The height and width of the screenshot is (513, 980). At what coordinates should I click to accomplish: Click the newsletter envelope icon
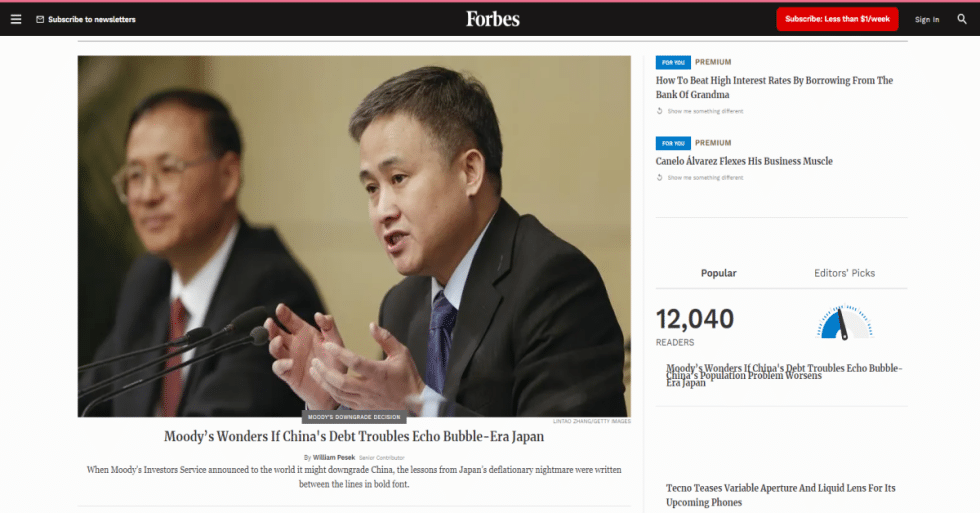point(40,19)
